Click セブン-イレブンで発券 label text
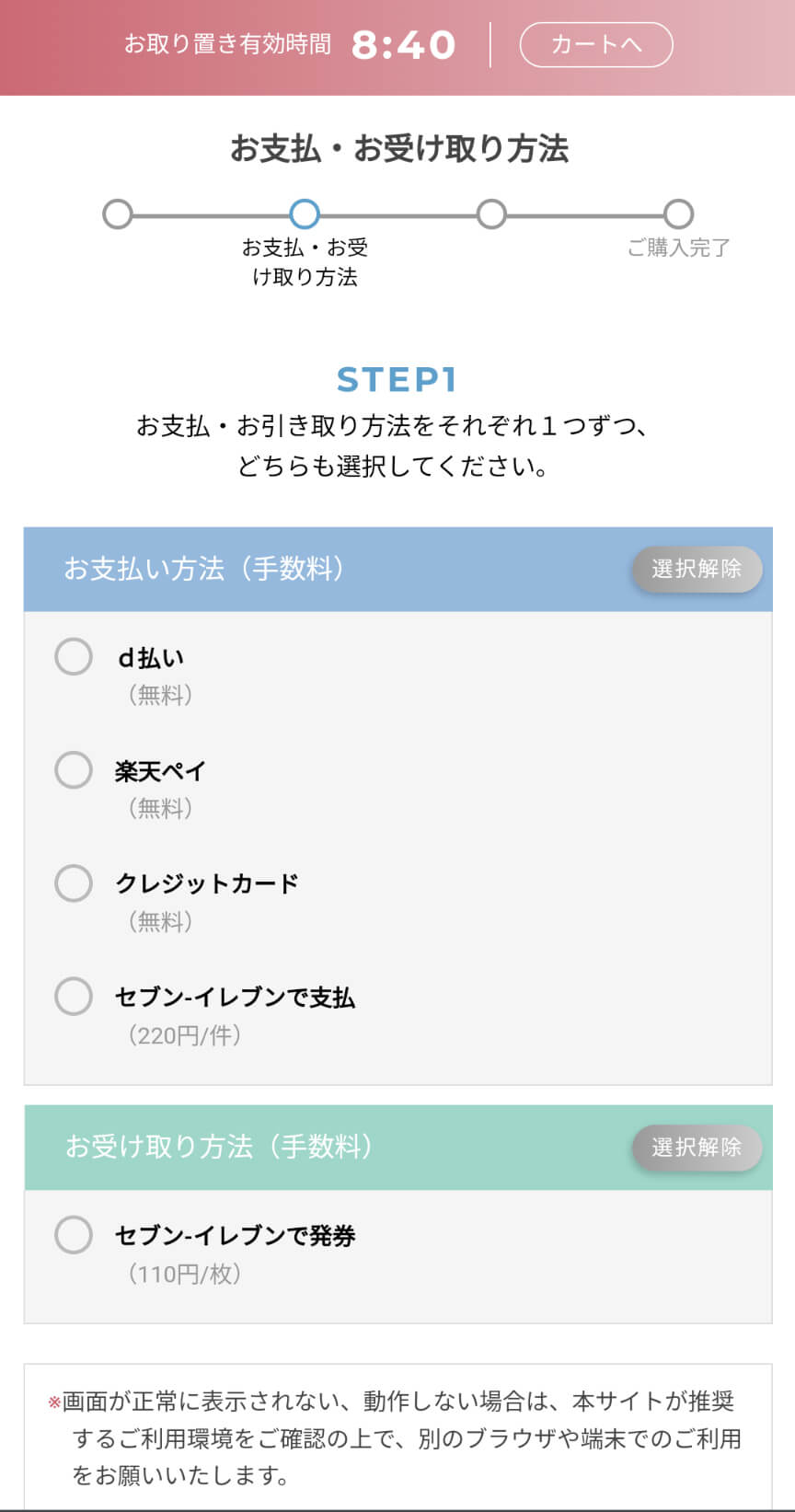 [235, 1235]
